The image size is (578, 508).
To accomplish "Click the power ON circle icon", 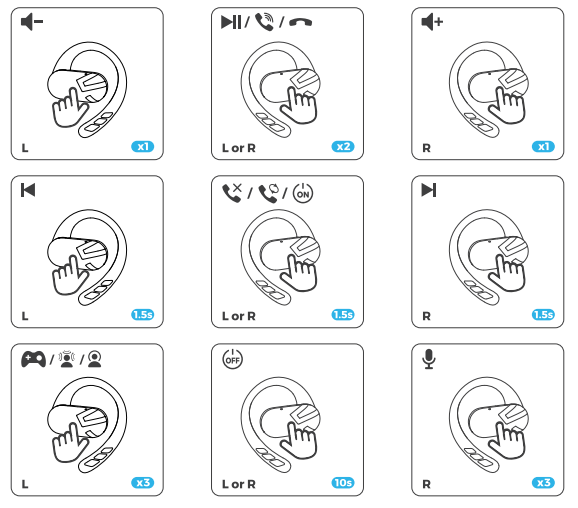I will pos(303,193).
